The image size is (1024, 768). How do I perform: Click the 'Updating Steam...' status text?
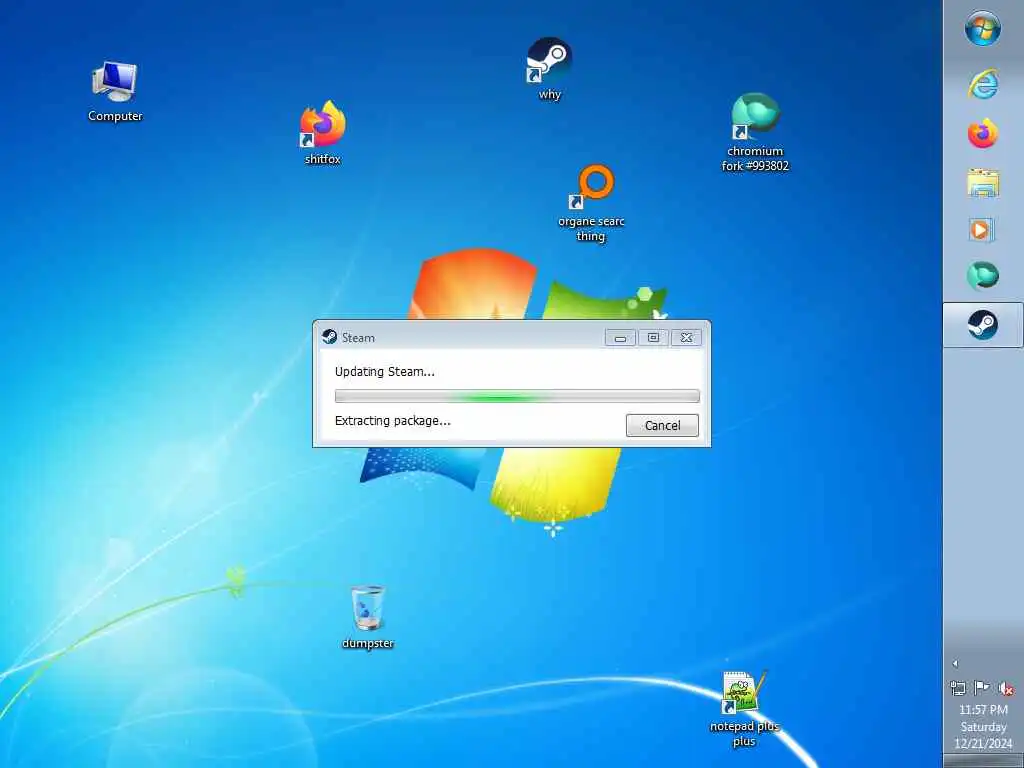click(x=385, y=372)
